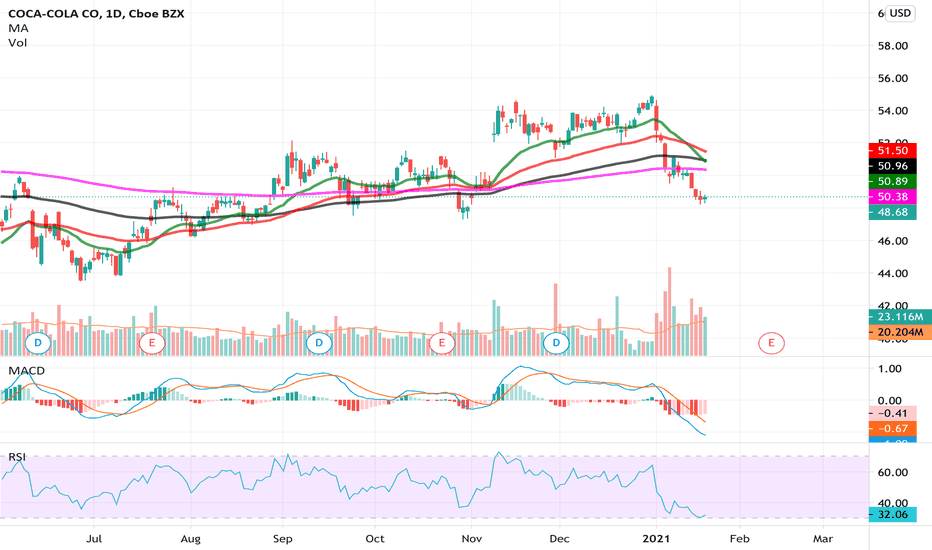The image size is (932, 550).
Task: Click the magenta 50.38 MA price label
Action: (892, 197)
